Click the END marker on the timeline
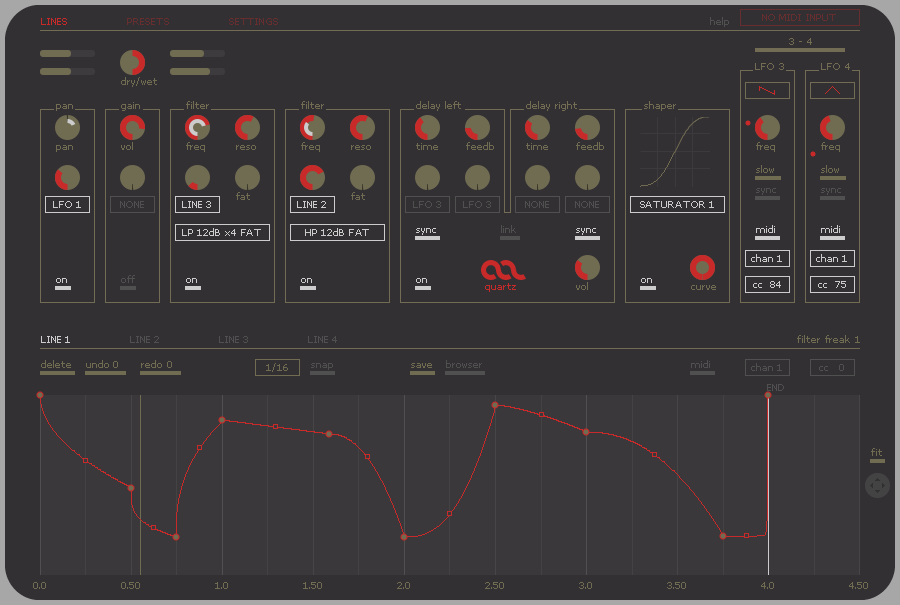 click(x=774, y=388)
